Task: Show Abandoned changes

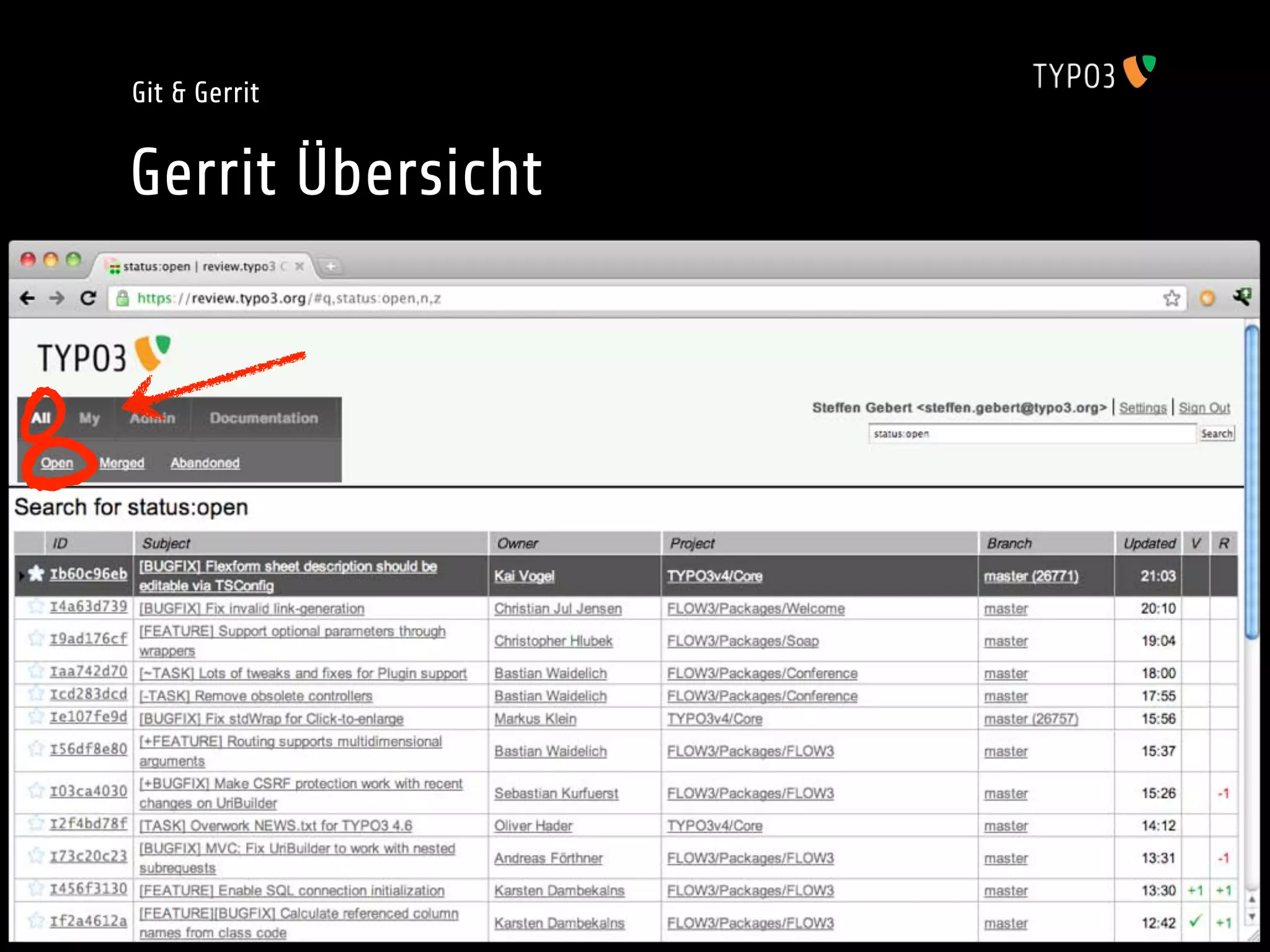Action: 205,463
